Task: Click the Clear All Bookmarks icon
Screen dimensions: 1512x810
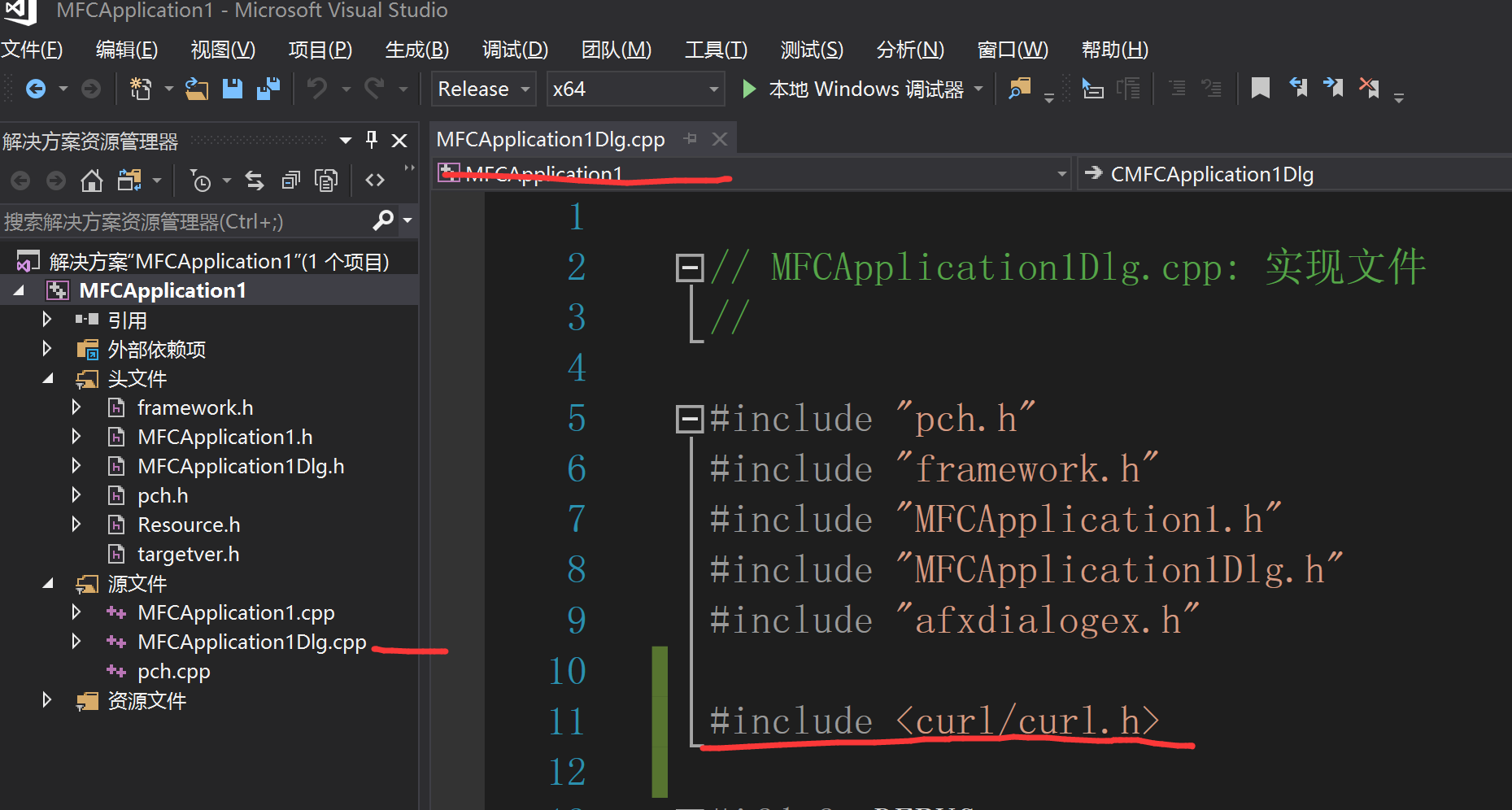Action: (1369, 88)
